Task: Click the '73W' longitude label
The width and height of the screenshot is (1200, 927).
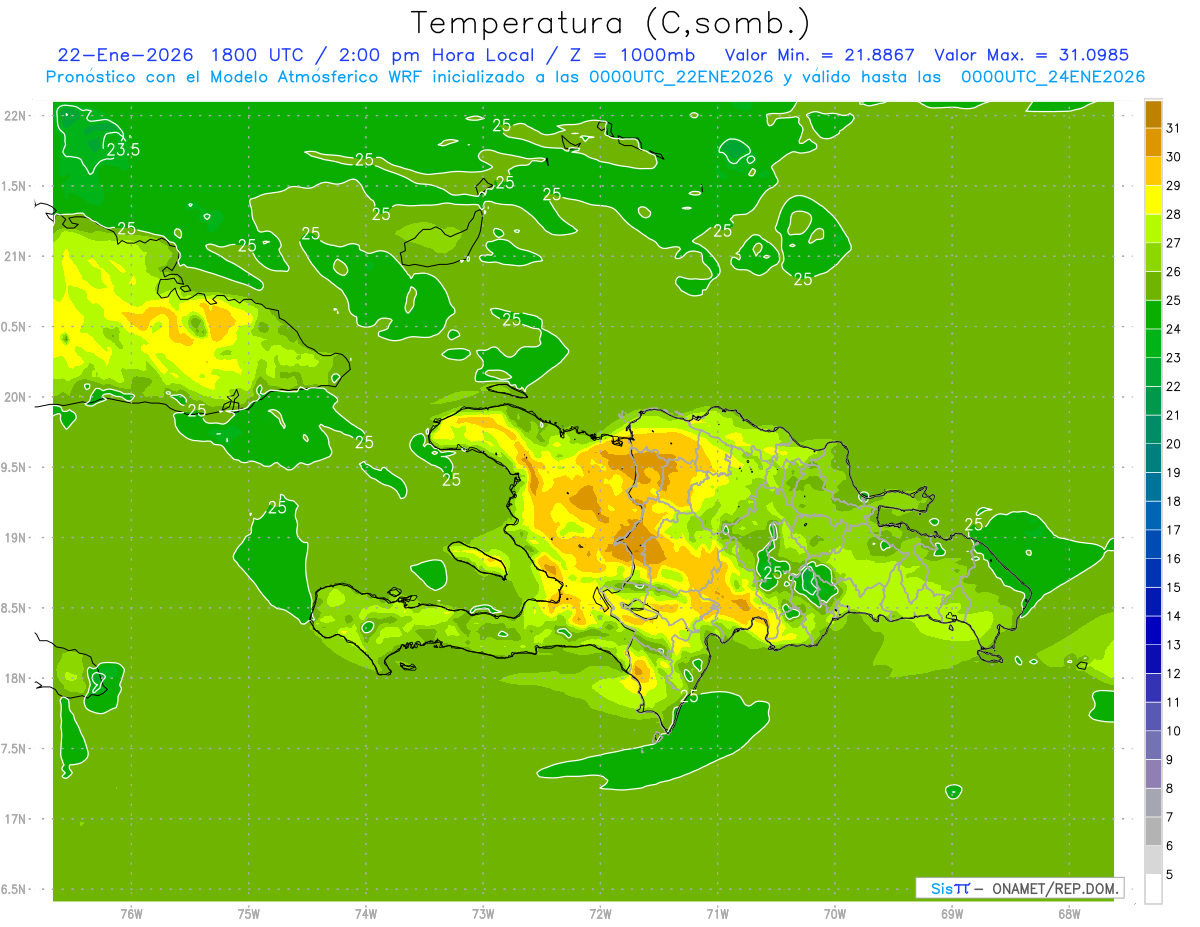Action: point(483,914)
